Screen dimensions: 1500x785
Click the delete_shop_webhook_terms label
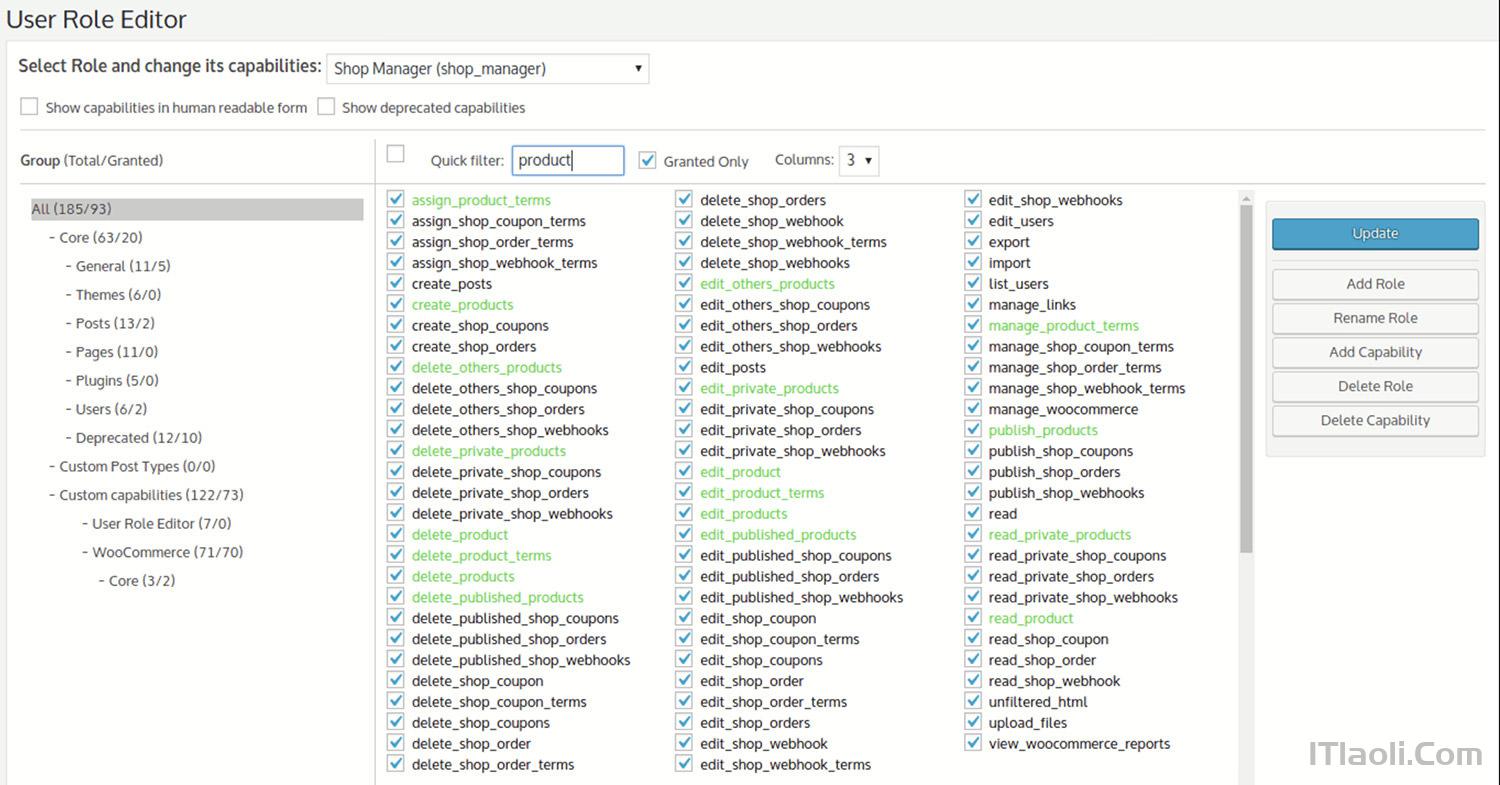click(x=793, y=242)
